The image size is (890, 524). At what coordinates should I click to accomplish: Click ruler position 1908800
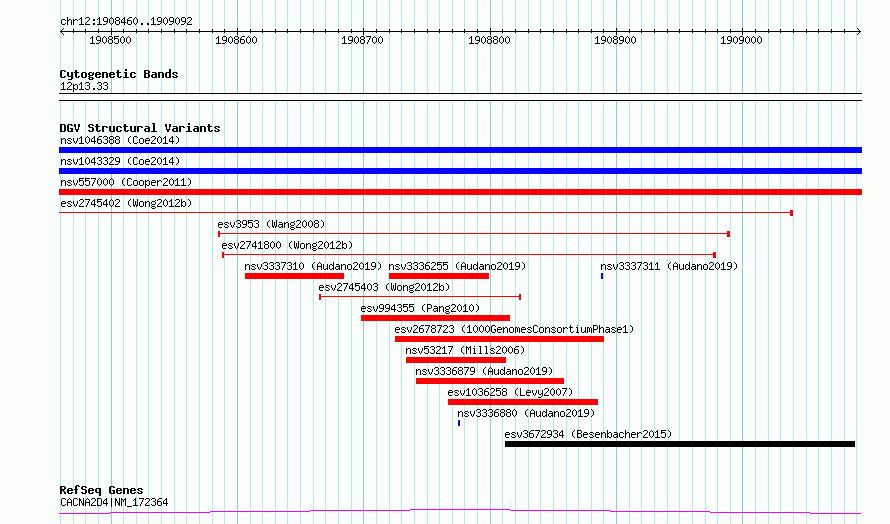(489, 40)
